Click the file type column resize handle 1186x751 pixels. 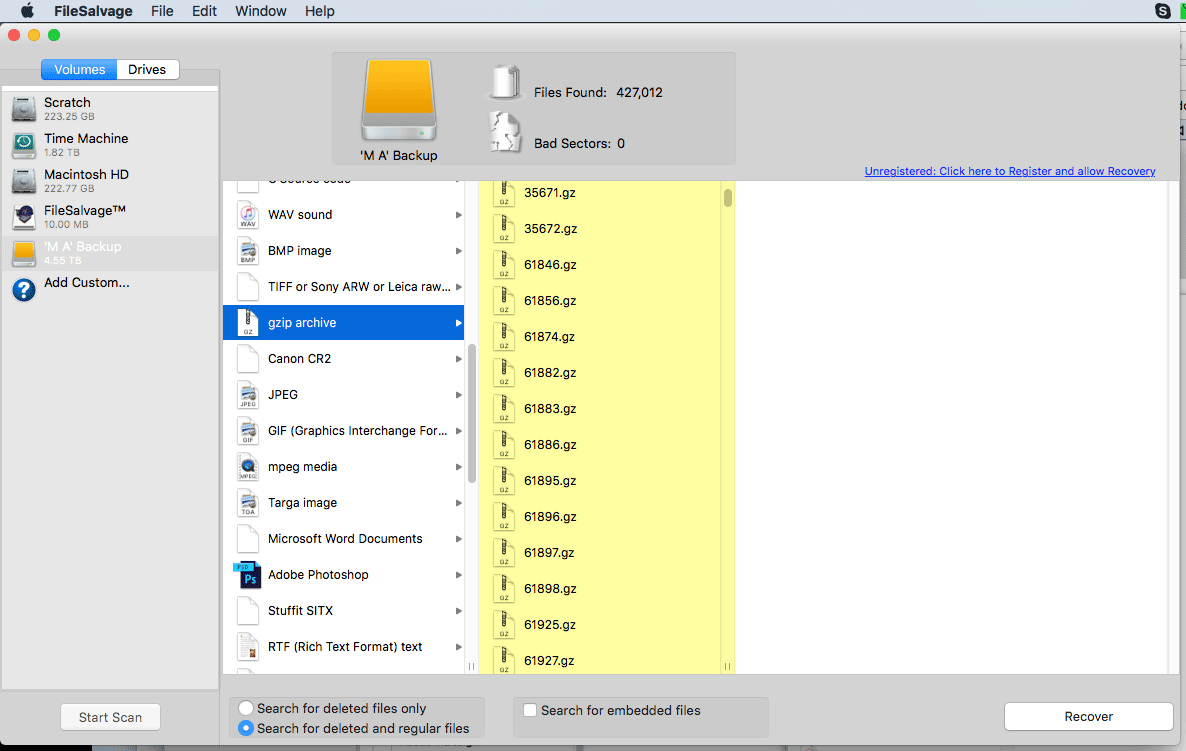471,666
